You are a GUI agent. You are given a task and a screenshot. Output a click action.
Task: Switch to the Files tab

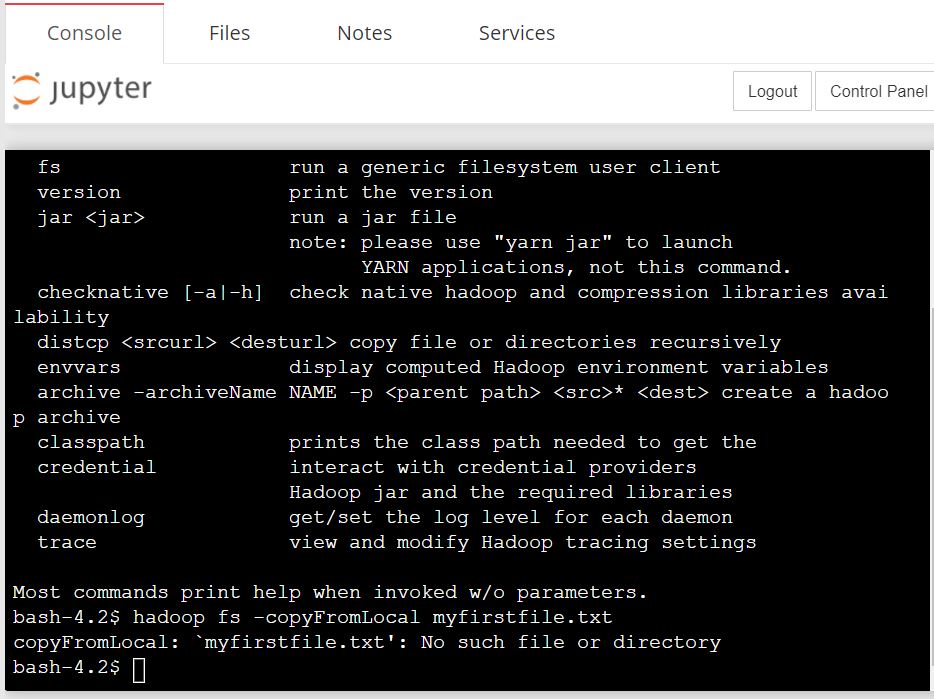click(x=229, y=33)
